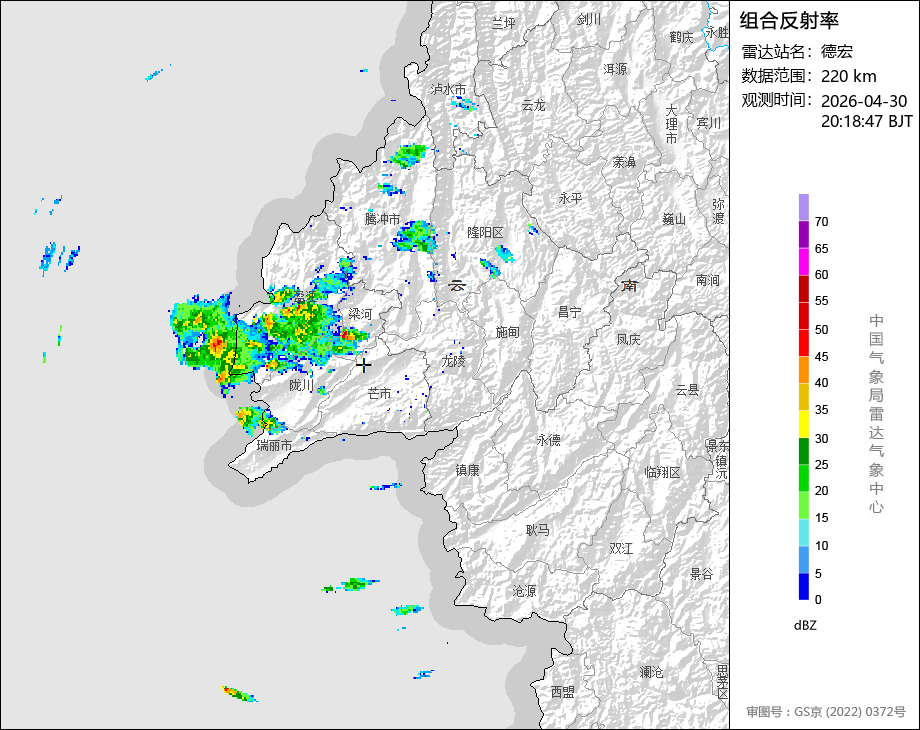
Task: Click the 龙陵 map label
Action: pos(454,361)
